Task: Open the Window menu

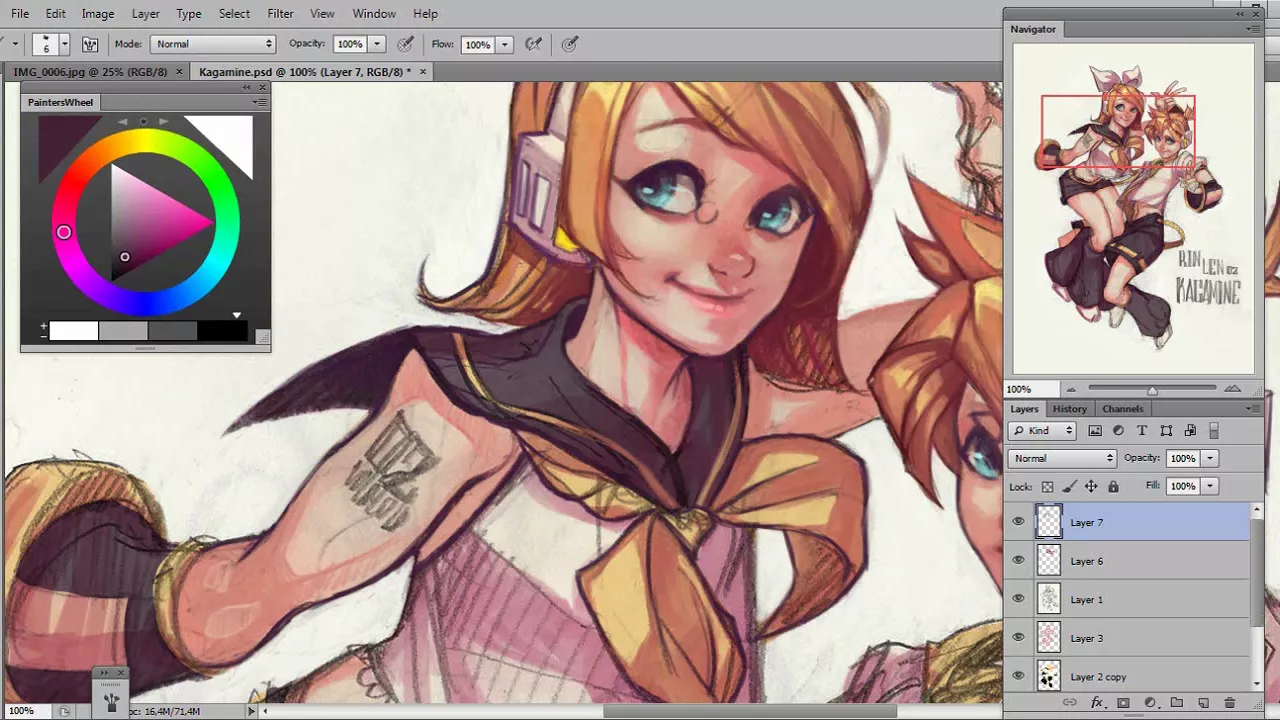Action: tap(374, 13)
